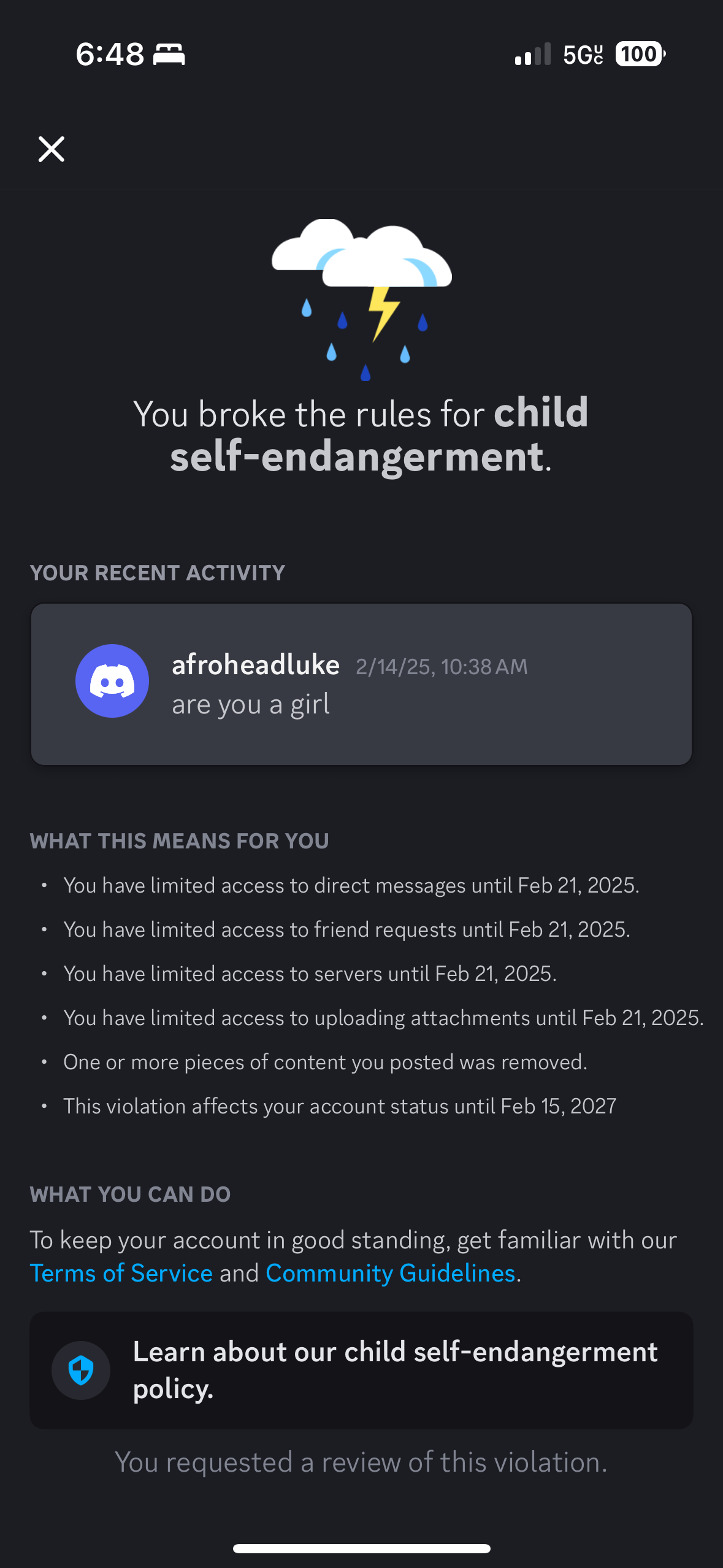Image resolution: width=723 pixels, height=1568 pixels.
Task: Tap the 5G network indicator
Action: [583, 55]
